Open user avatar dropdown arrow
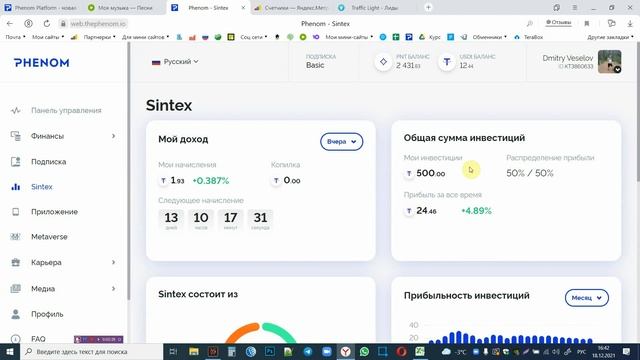 pyautogui.click(x=618, y=70)
